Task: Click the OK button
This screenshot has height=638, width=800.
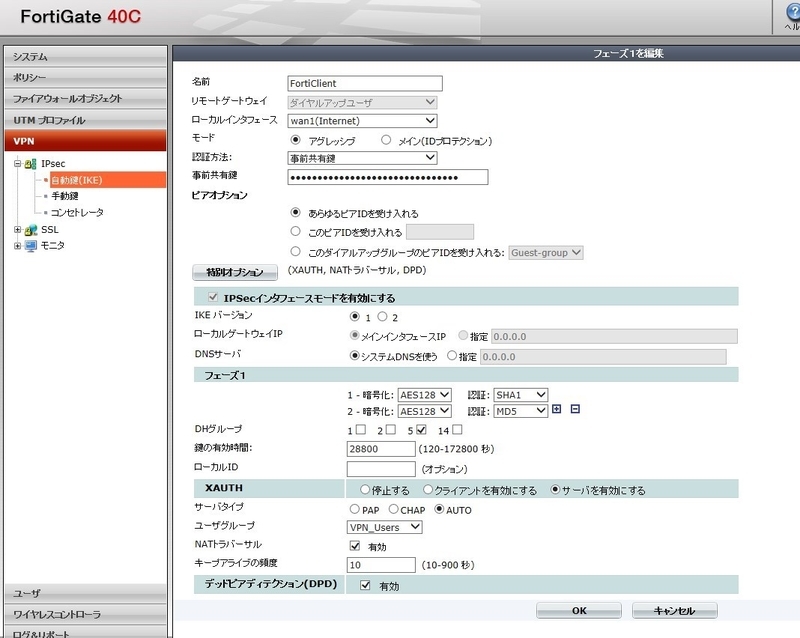Action: (579, 610)
